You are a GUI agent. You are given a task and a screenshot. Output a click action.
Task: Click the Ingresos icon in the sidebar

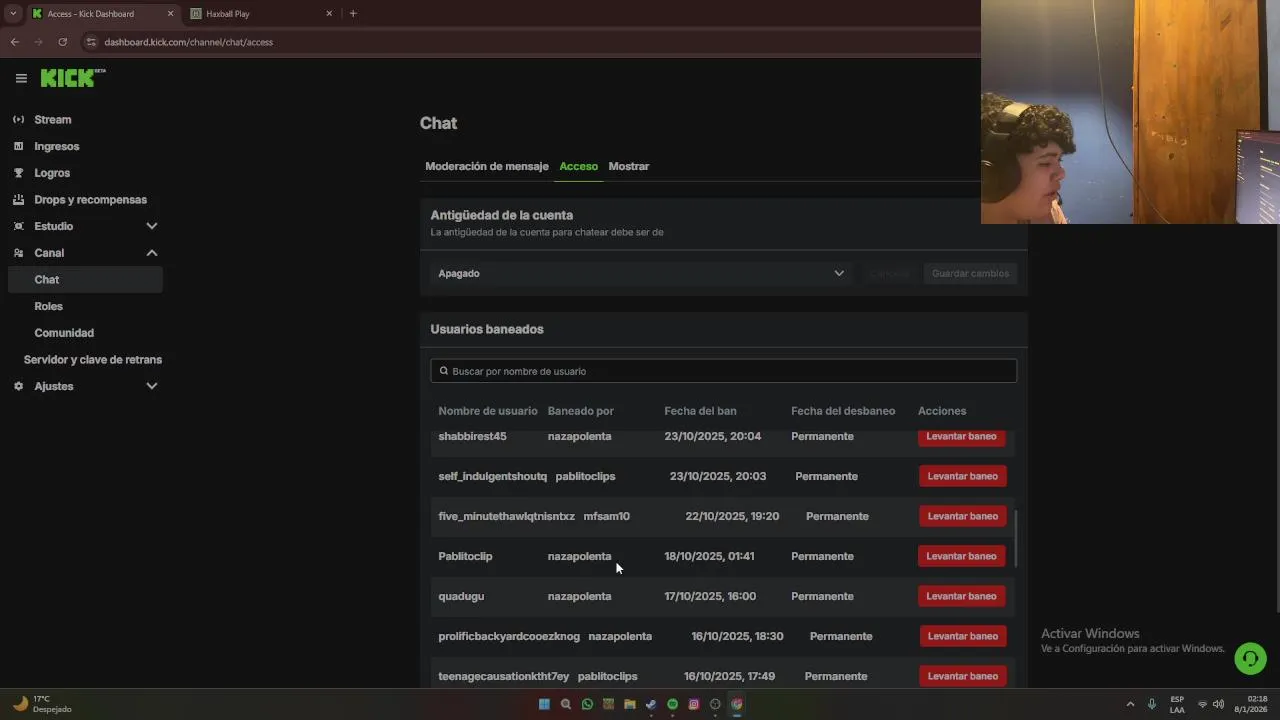coord(18,146)
